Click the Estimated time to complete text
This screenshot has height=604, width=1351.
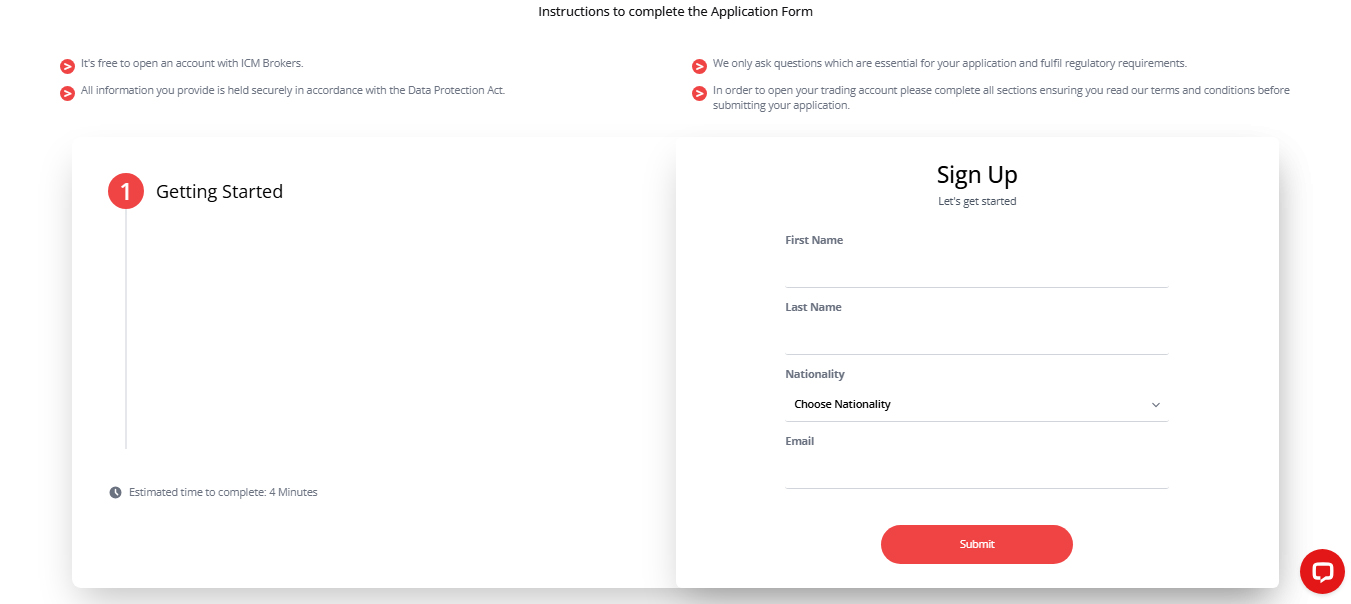tap(223, 492)
